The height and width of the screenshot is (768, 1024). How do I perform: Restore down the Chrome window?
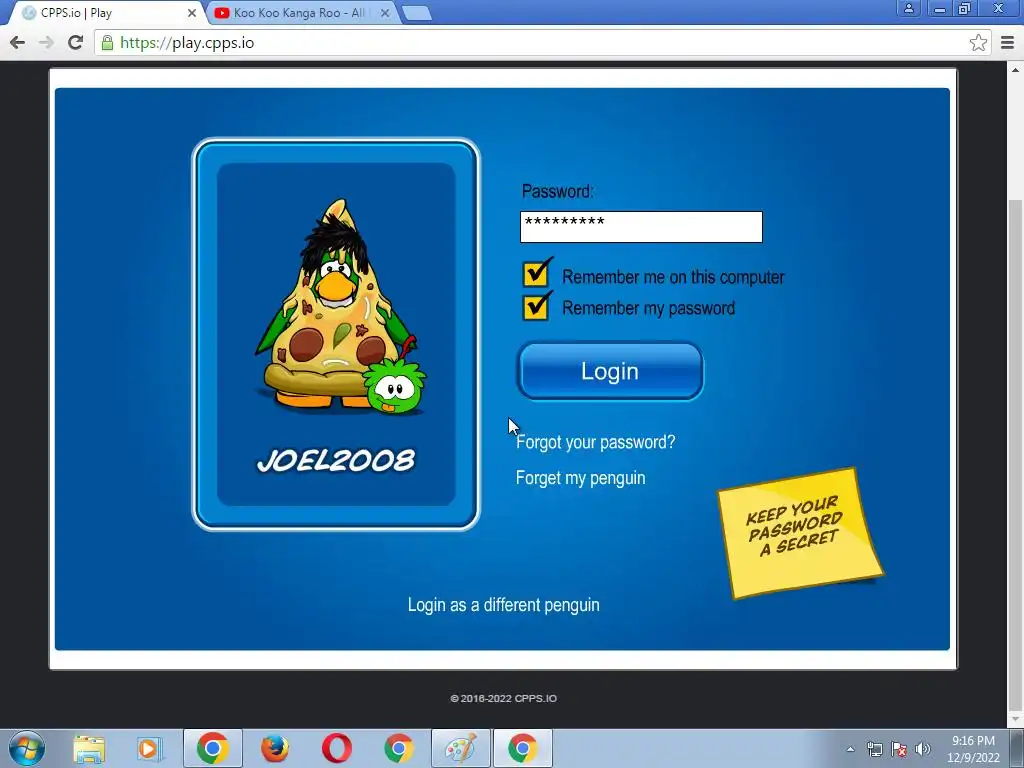pyautogui.click(x=965, y=8)
